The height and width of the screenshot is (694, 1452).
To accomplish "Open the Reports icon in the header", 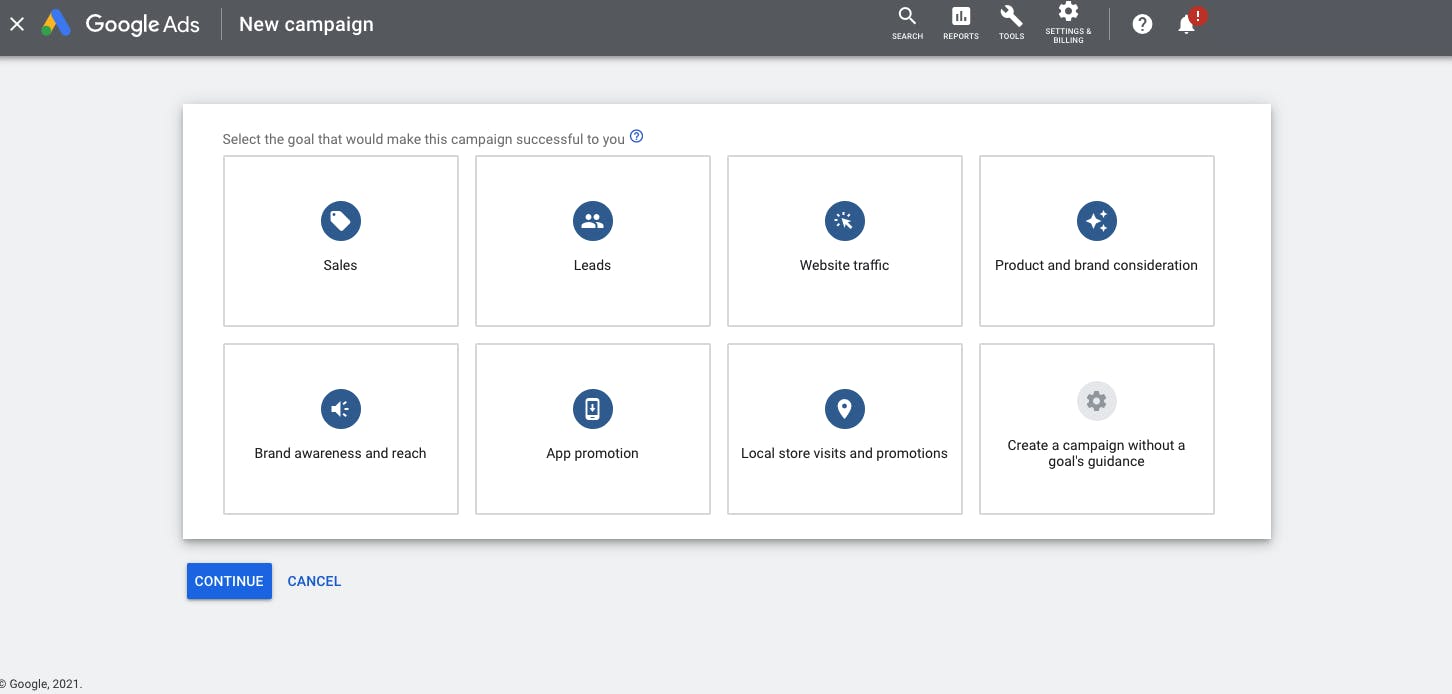I will pos(961,23).
